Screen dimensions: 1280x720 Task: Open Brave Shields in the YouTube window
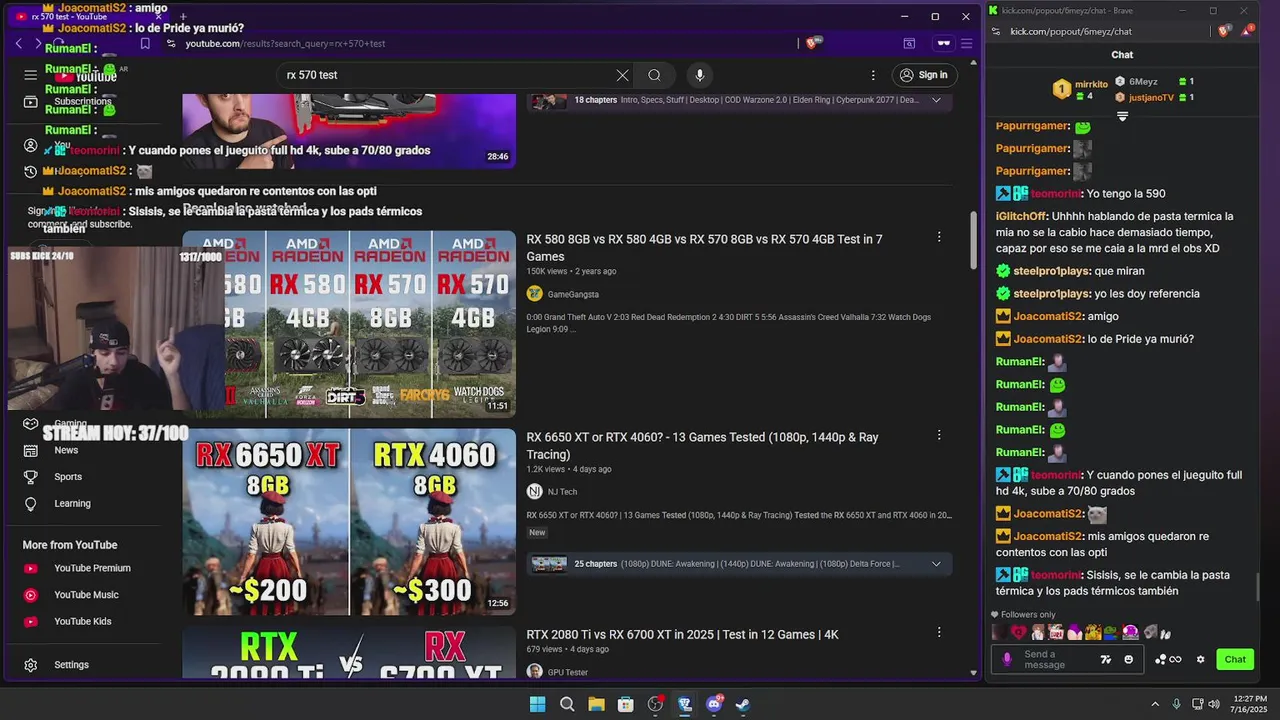[x=815, y=43]
